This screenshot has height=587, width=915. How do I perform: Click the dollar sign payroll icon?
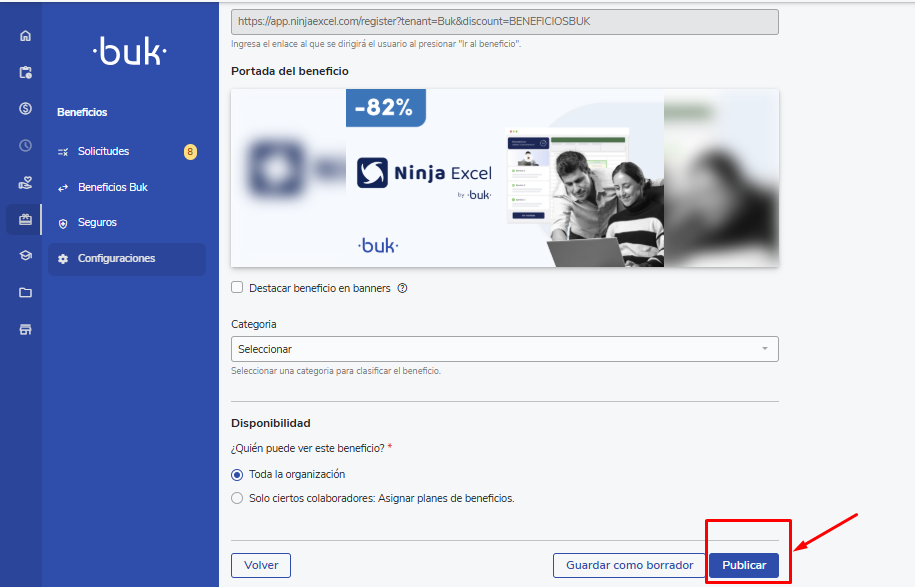(x=25, y=108)
